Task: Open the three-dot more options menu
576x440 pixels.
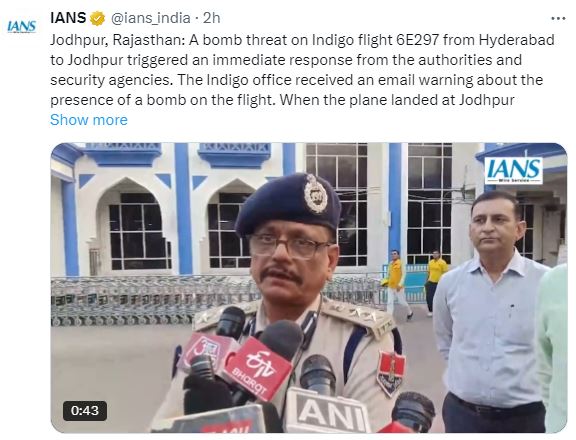Action: point(558,18)
